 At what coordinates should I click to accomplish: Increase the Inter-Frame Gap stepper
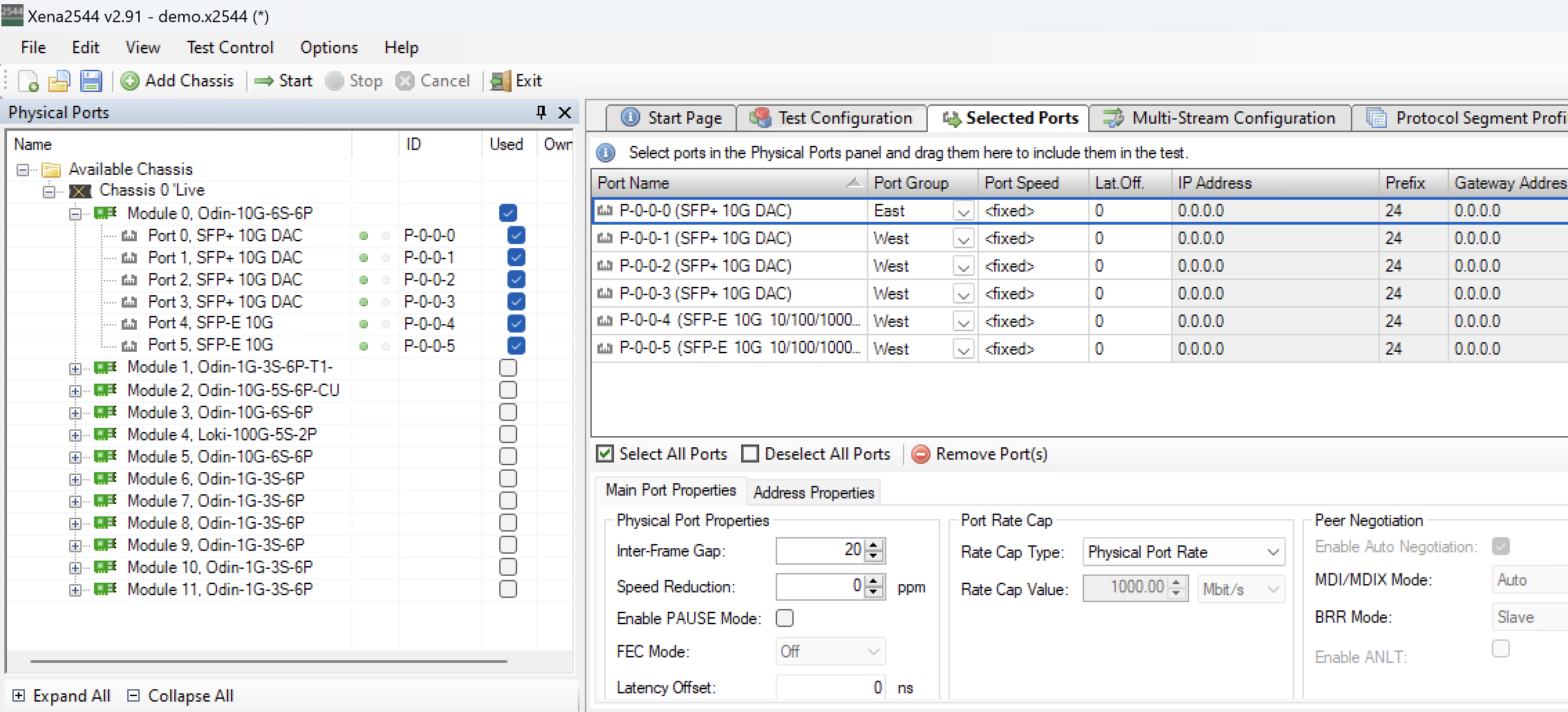pyautogui.click(x=875, y=545)
